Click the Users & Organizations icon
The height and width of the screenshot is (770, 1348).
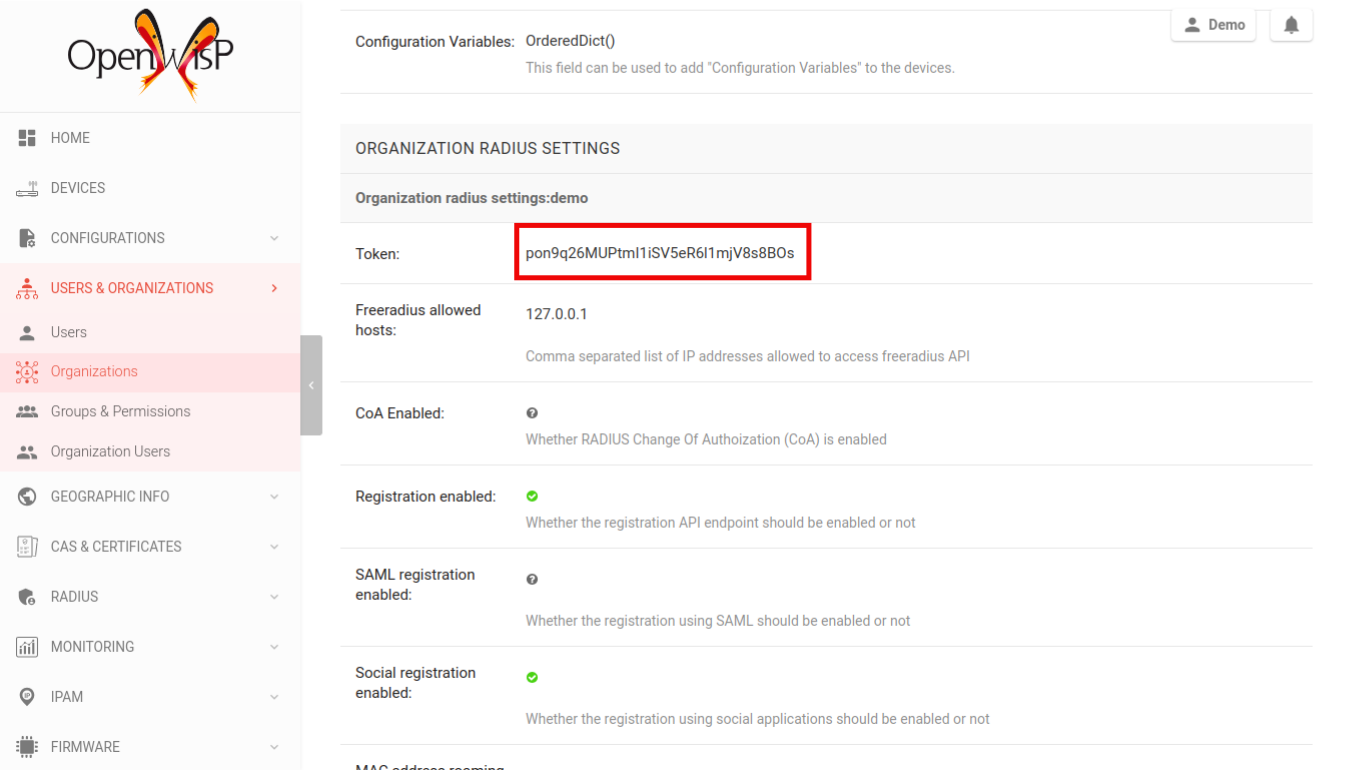click(x=27, y=287)
